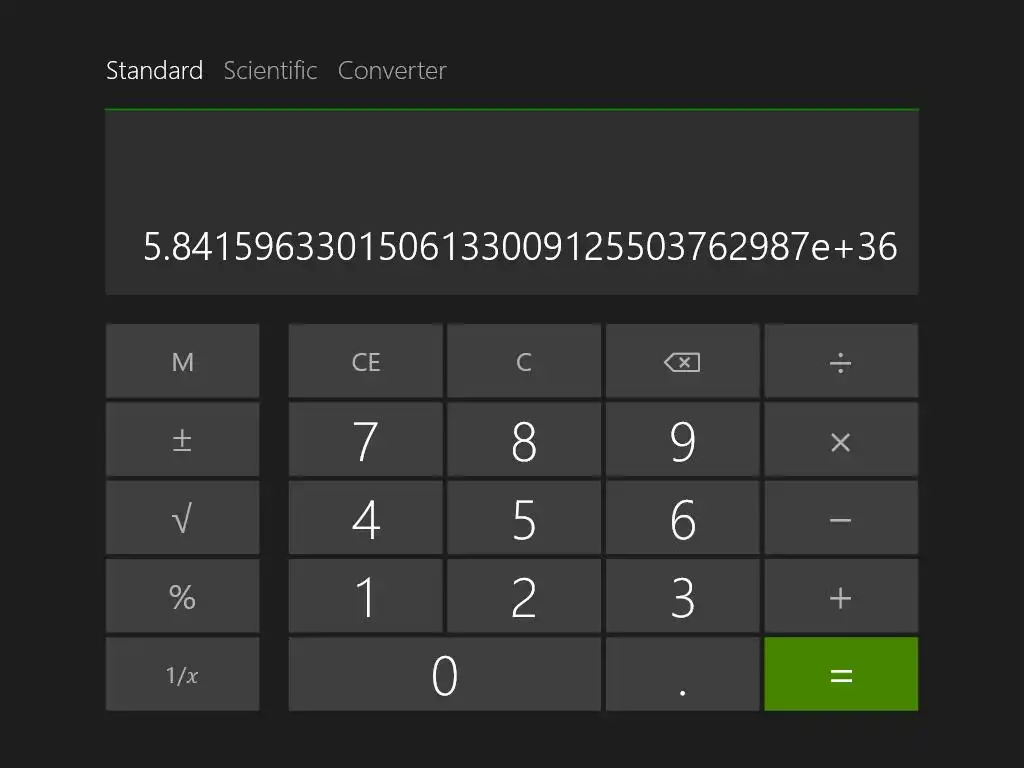The width and height of the screenshot is (1024, 768).
Task: Select the plus operator key
Action: coord(841,596)
